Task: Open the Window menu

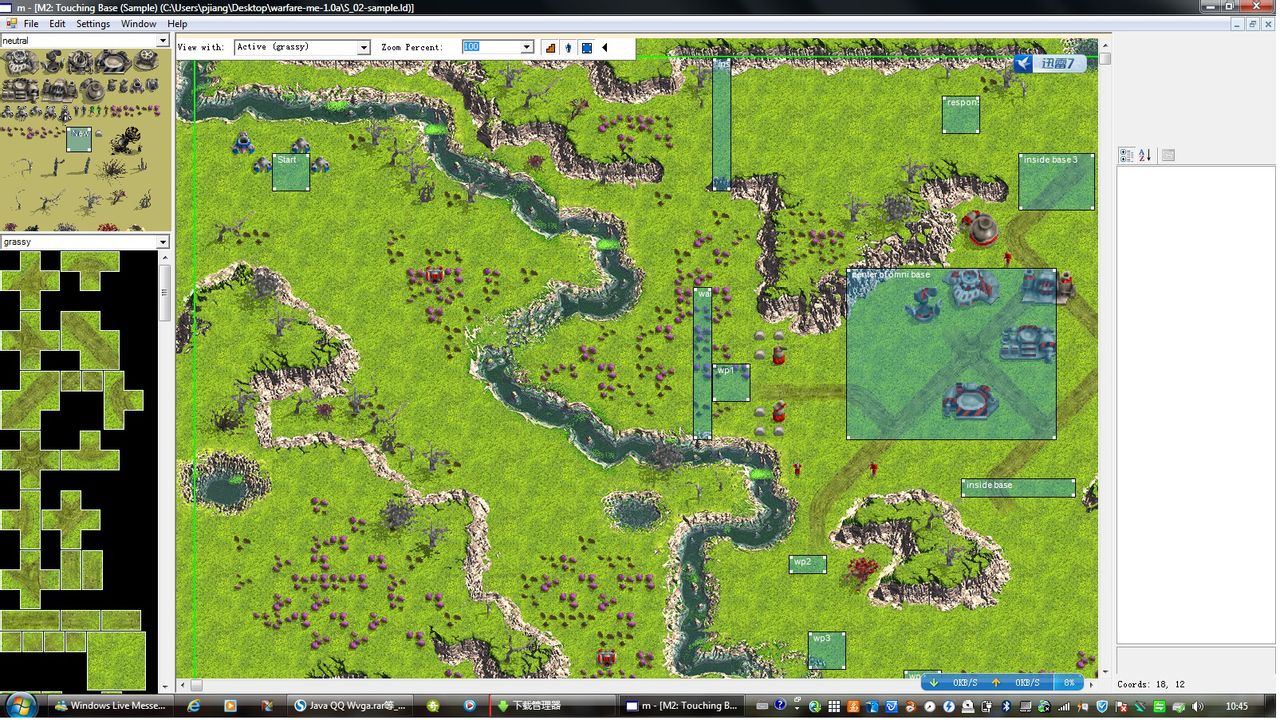Action: click(138, 24)
